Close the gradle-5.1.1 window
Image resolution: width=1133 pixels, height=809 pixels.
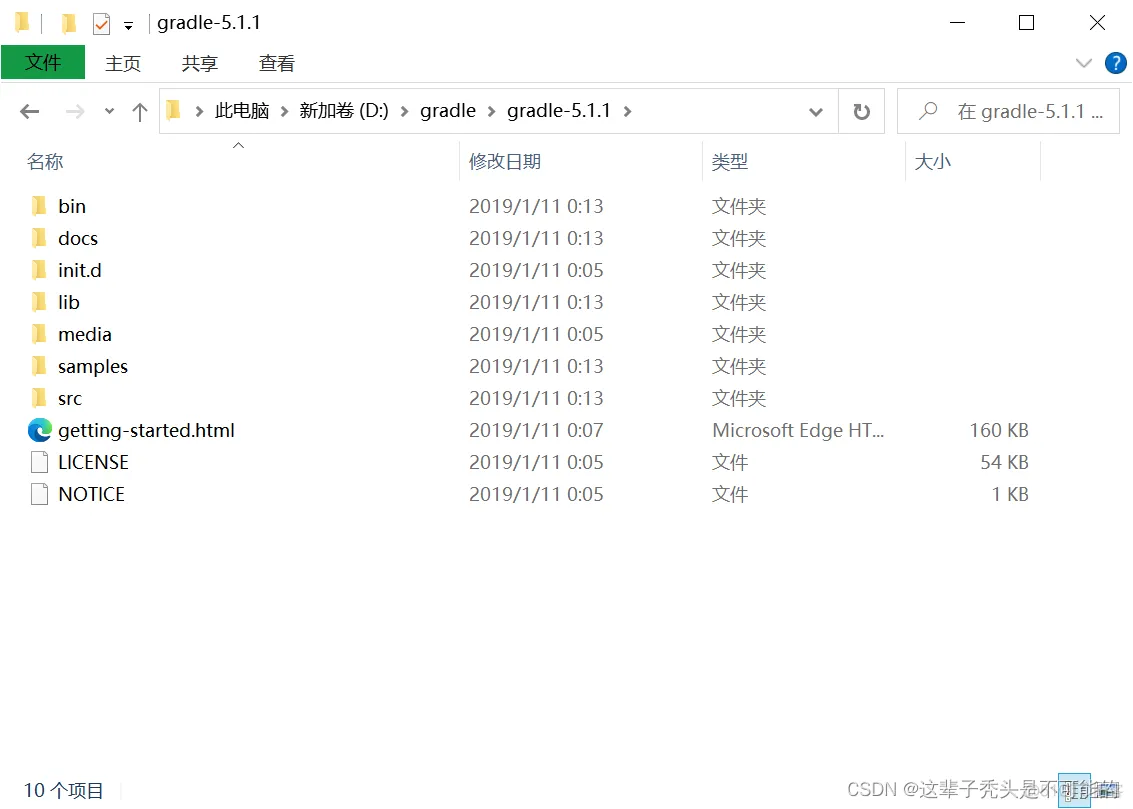pos(1097,23)
